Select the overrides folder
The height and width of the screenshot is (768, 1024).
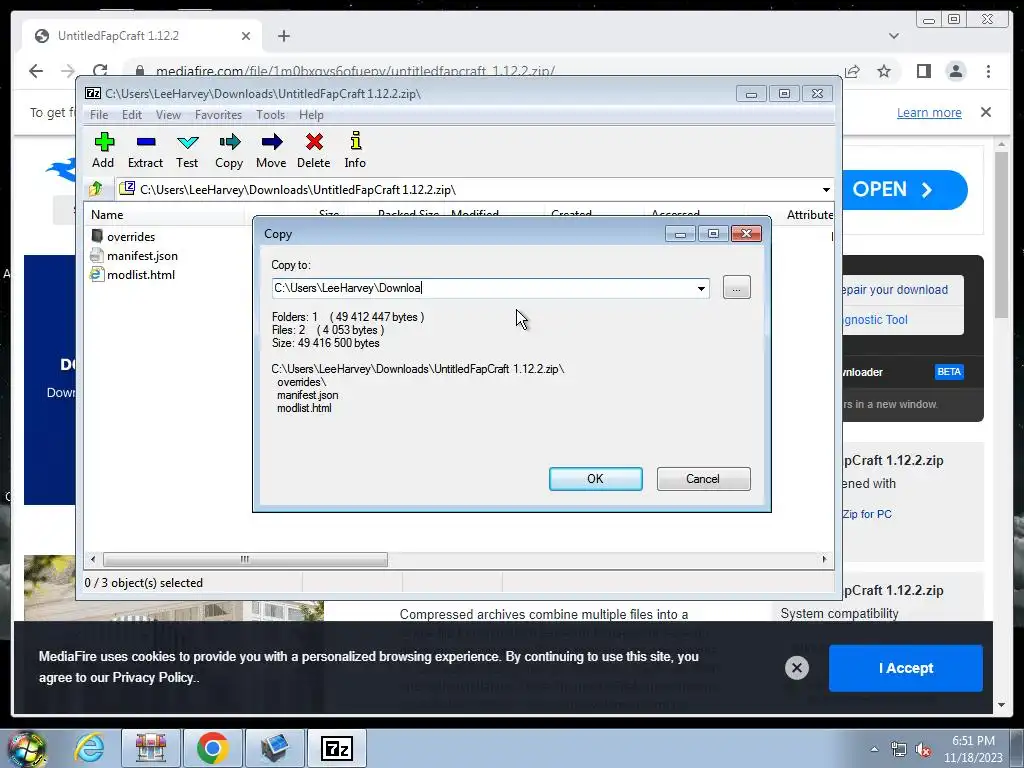131,236
